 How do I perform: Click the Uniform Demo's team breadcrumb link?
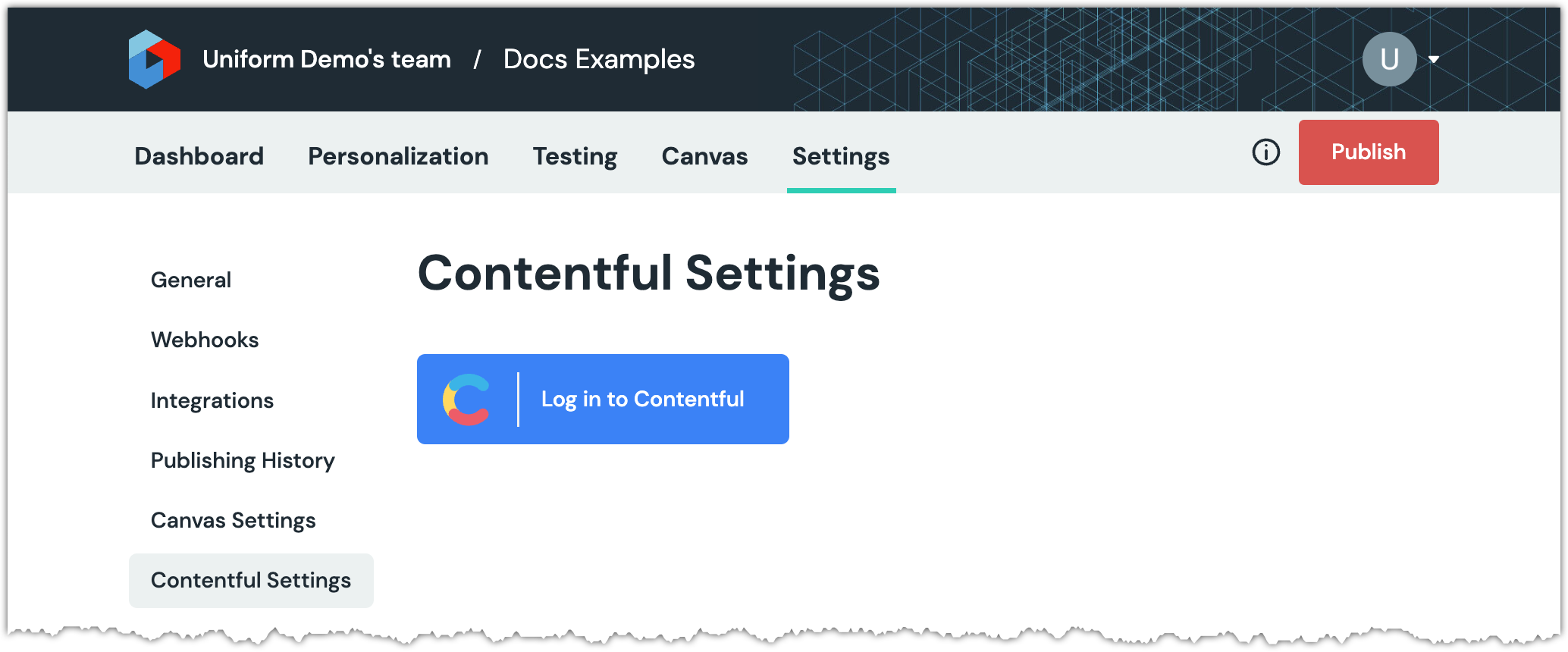[327, 59]
